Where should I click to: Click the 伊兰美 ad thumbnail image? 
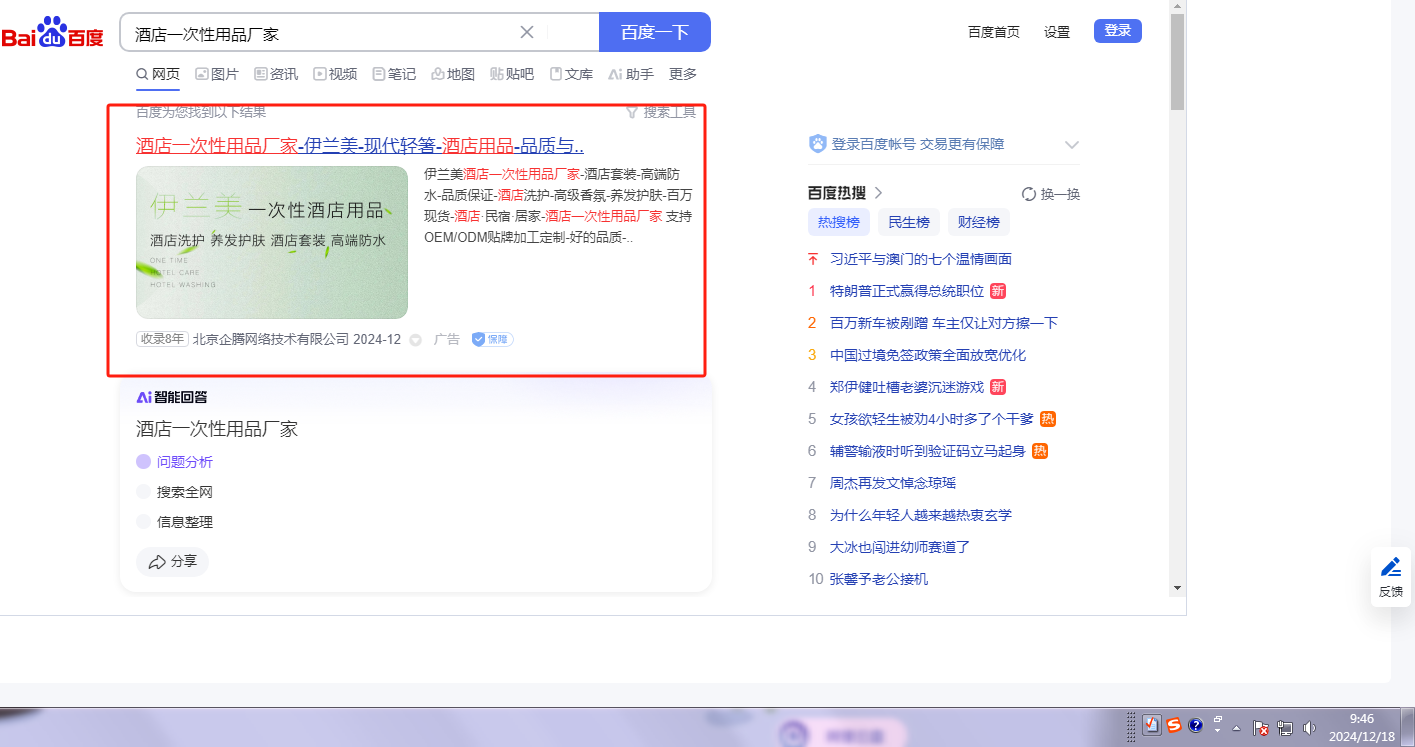click(x=272, y=242)
